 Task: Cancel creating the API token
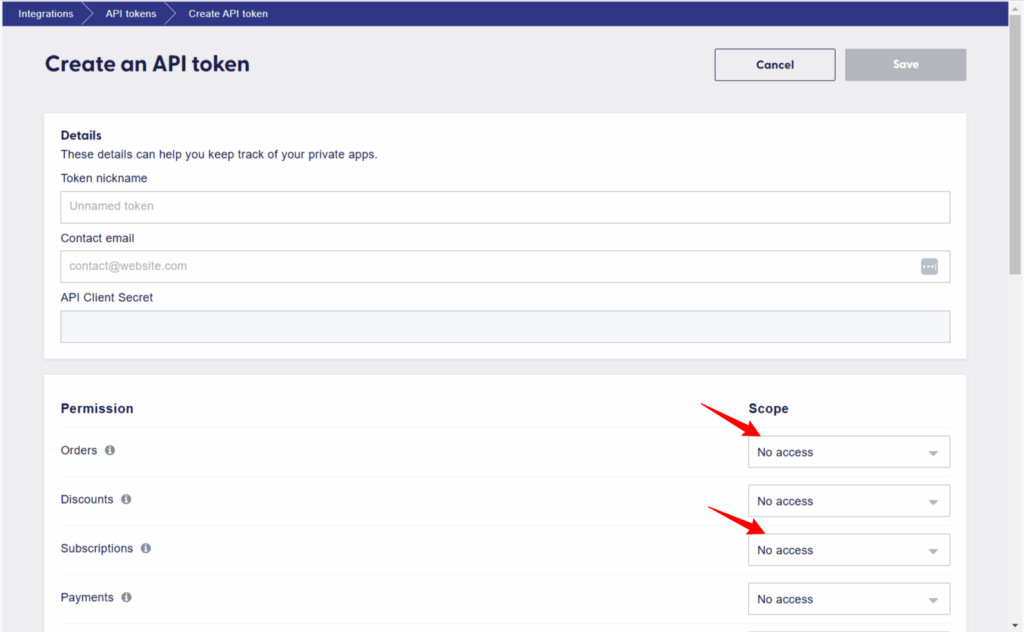(774, 64)
